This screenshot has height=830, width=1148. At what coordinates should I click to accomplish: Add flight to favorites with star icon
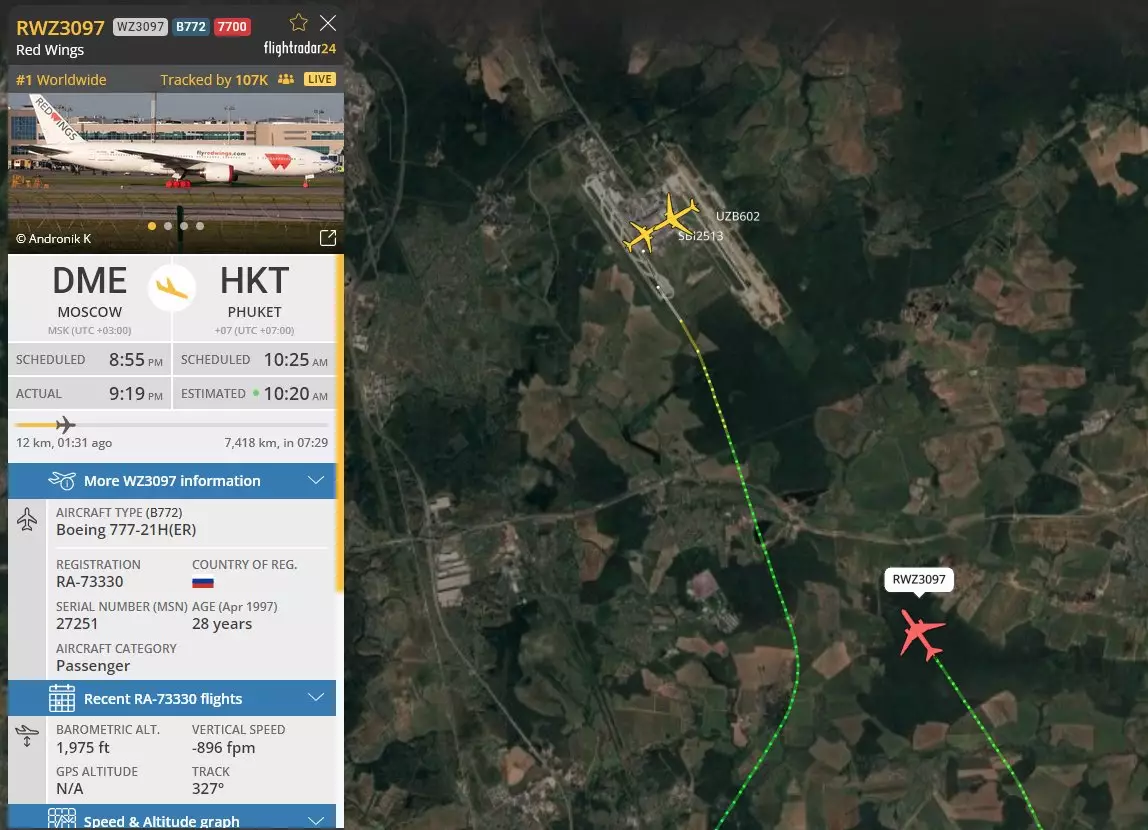[298, 23]
